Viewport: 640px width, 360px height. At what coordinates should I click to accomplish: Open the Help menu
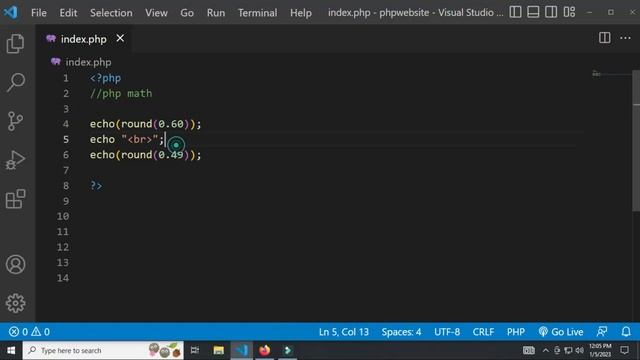click(x=301, y=13)
